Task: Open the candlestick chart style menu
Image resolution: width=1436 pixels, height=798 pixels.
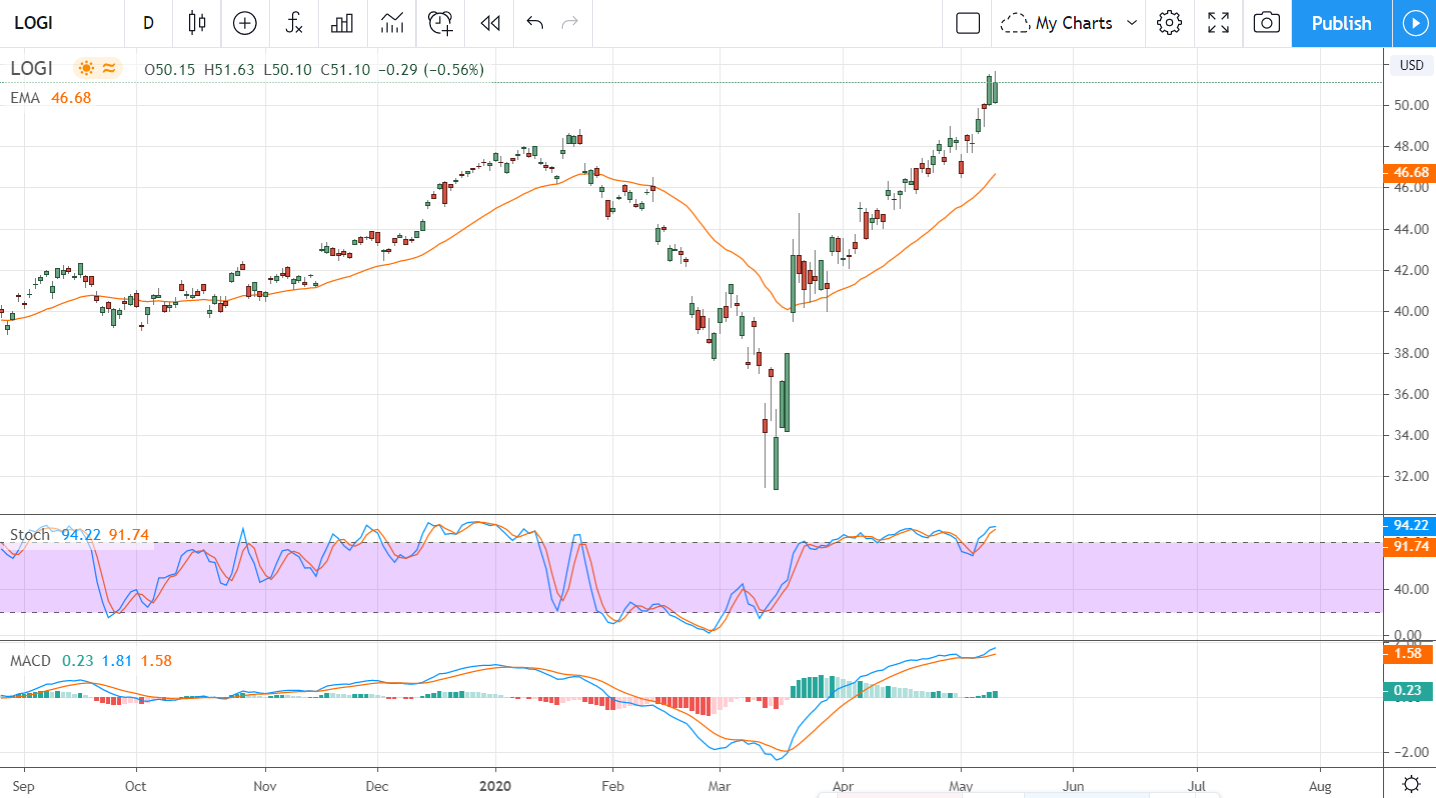Action: pos(197,23)
